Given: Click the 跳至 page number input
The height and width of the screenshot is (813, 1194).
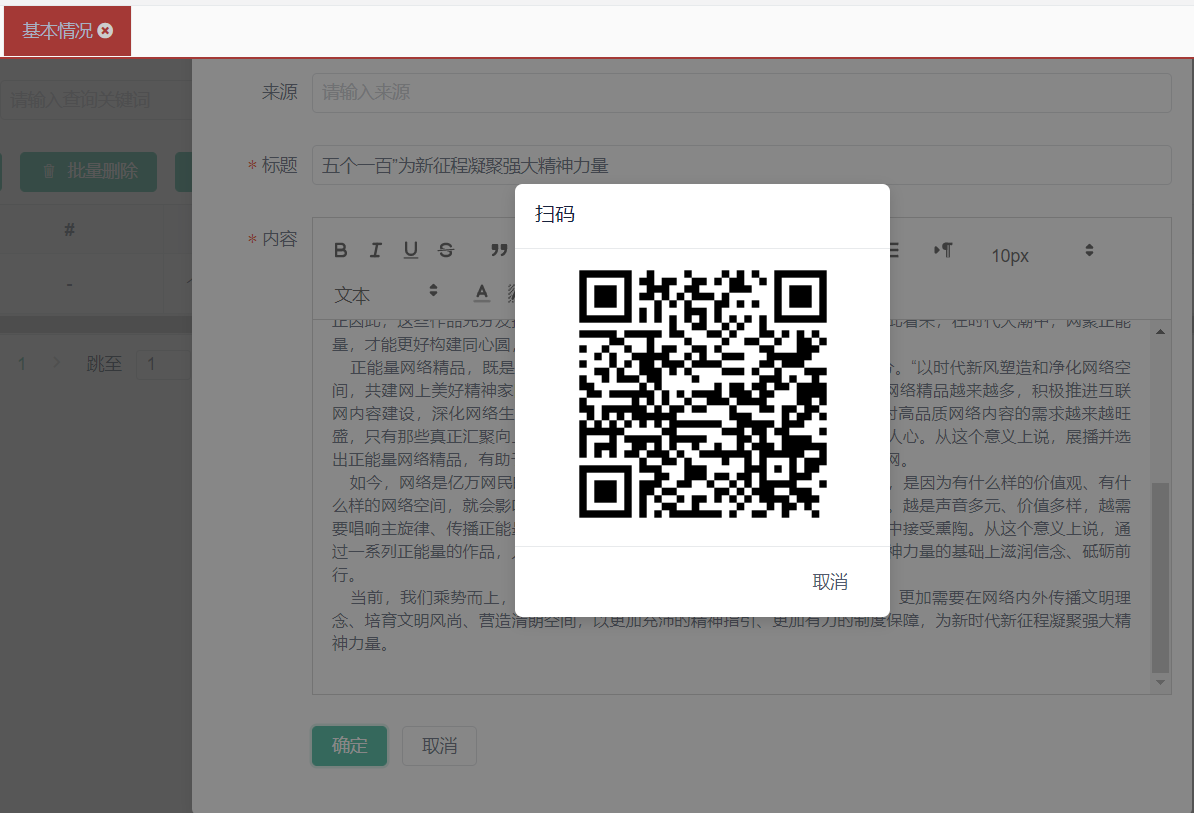Looking at the screenshot, I should 162,364.
